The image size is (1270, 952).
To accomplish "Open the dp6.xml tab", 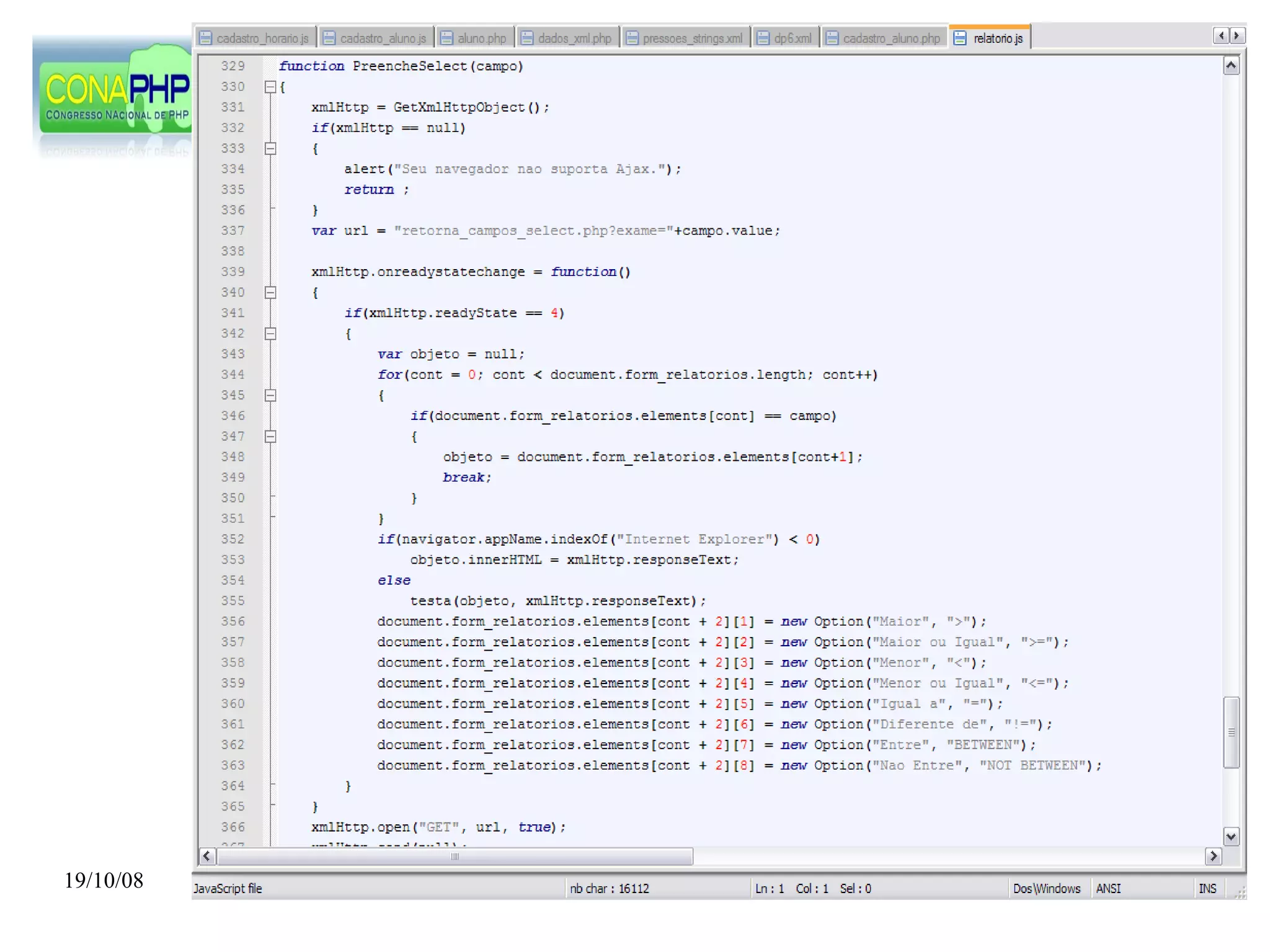I will [785, 38].
